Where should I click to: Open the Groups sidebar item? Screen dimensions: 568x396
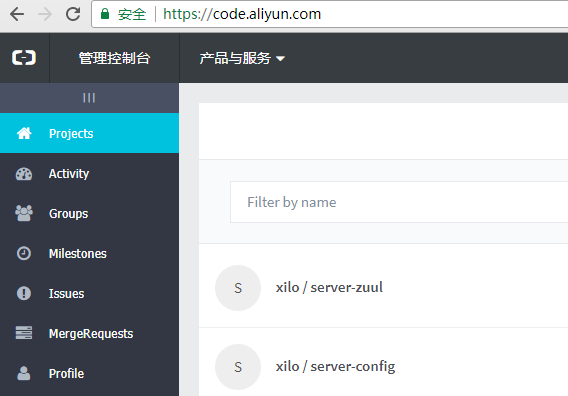tap(89, 213)
